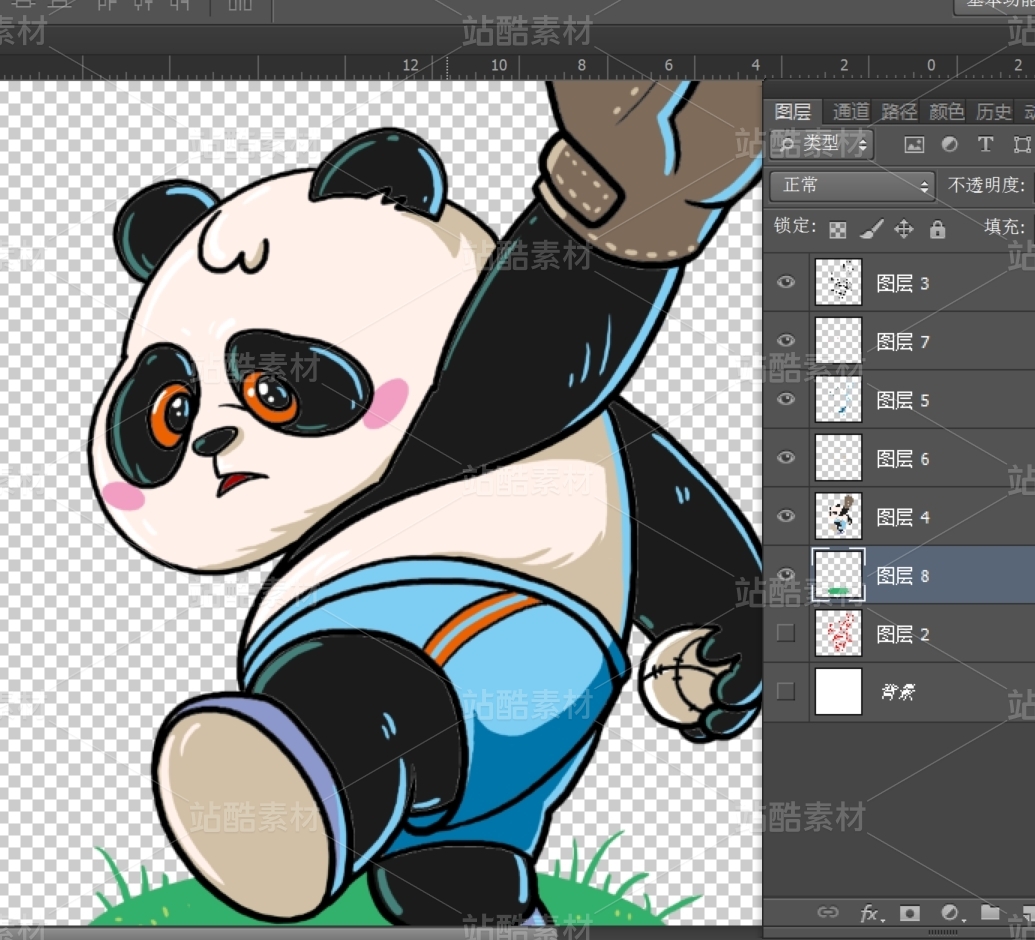
Task: Hide 图层 3 with its eye icon
Action: pos(785,283)
